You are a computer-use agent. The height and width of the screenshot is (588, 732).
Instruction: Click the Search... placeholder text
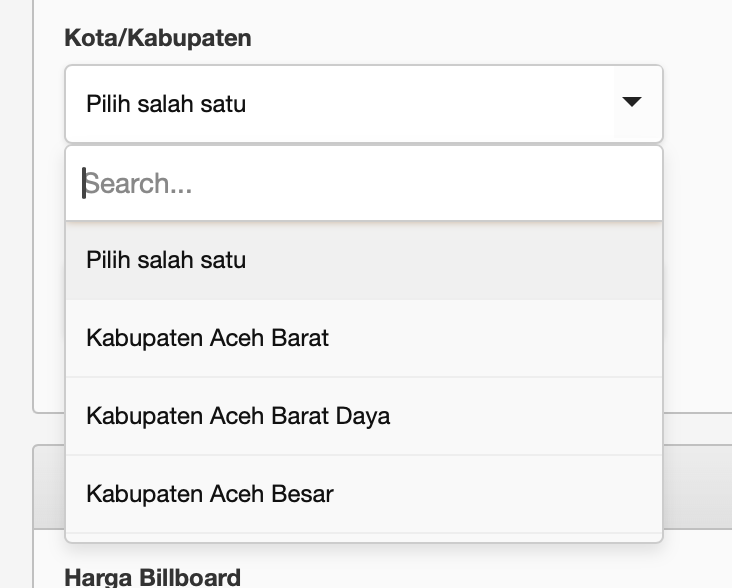pyautogui.click(x=138, y=183)
